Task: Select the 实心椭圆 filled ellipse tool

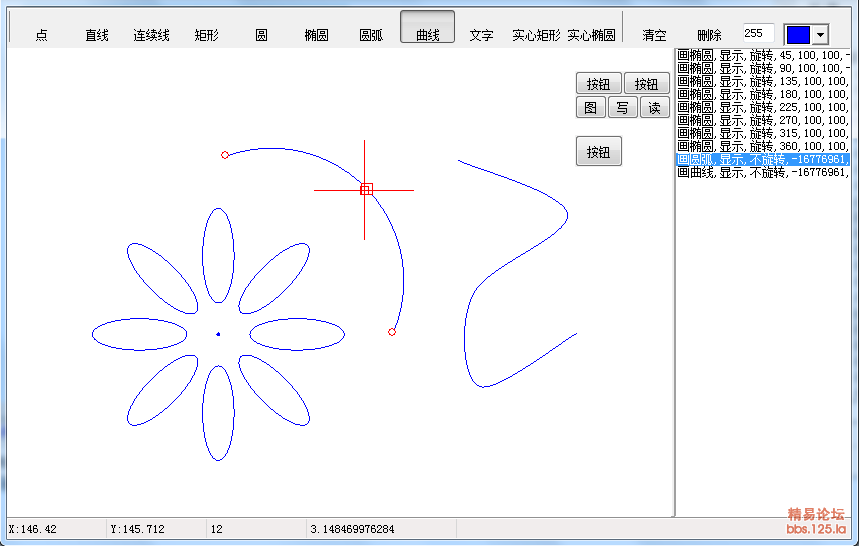Action: pyautogui.click(x=591, y=36)
